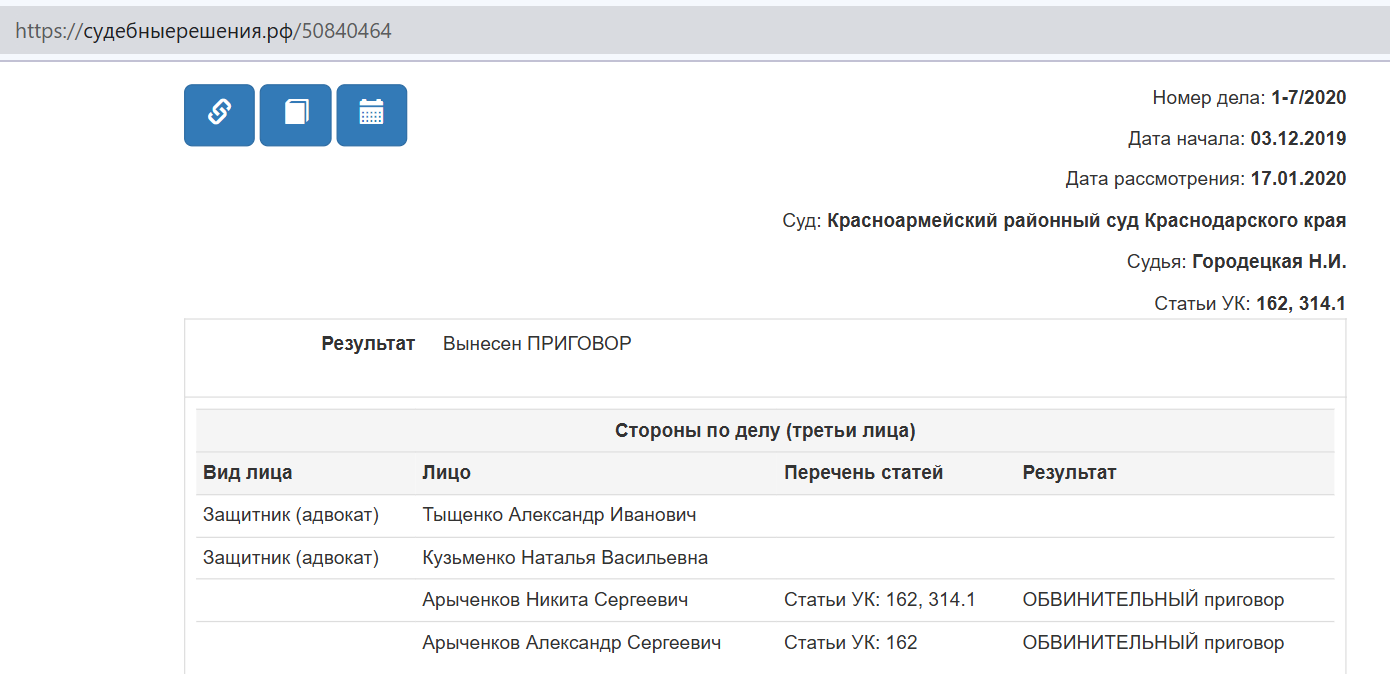Click the Стороны по делу table heading
This screenshot has width=1390, height=674.
(765, 431)
